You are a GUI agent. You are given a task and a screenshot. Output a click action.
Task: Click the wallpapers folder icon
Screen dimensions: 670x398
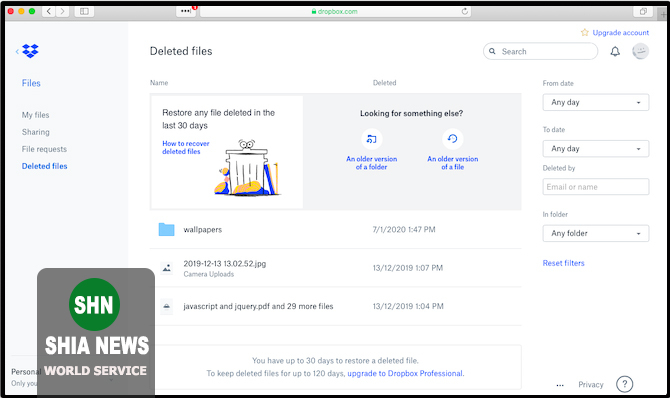click(x=167, y=230)
